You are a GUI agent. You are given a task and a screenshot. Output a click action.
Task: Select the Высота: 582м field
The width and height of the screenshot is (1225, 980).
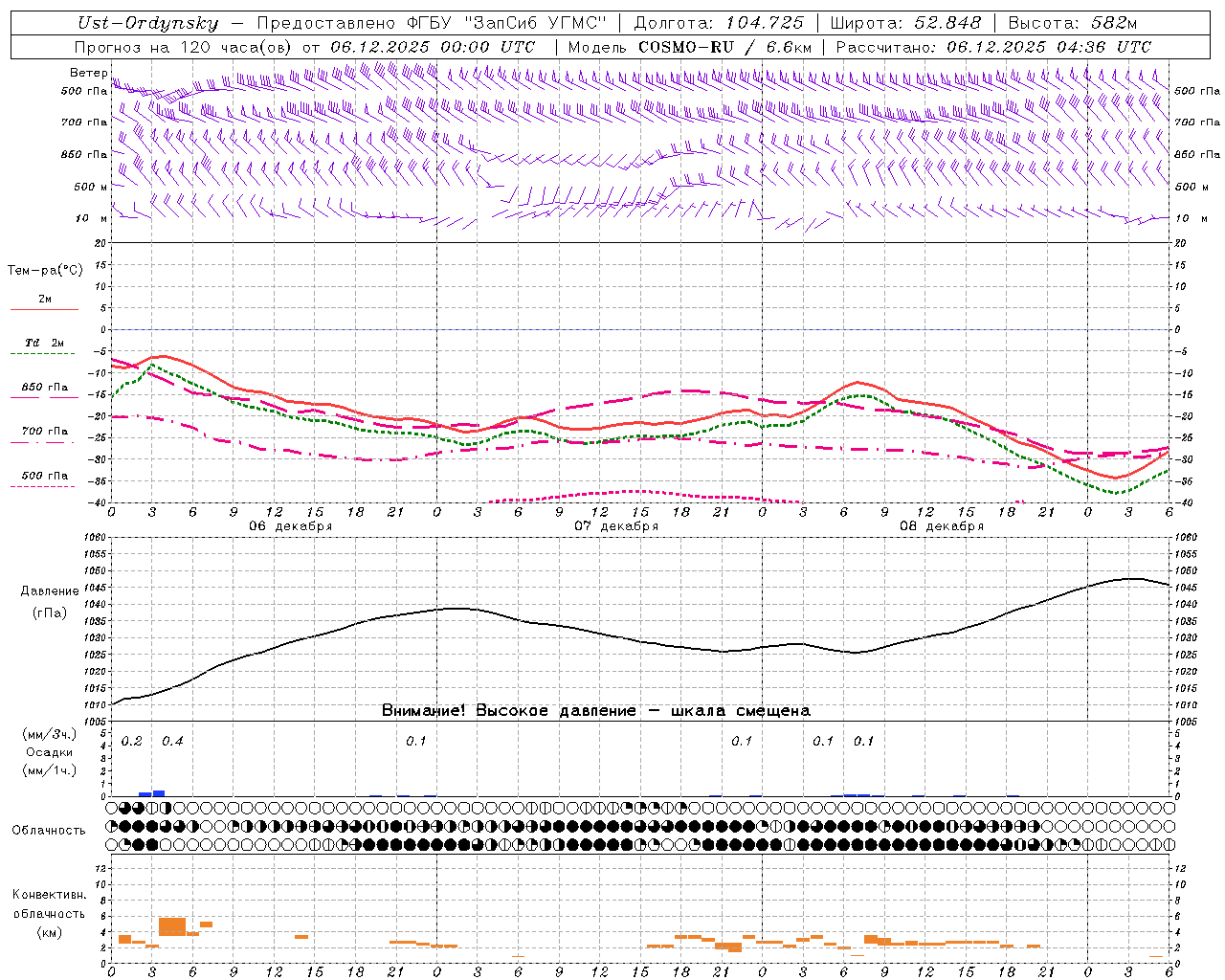(x=1073, y=23)
